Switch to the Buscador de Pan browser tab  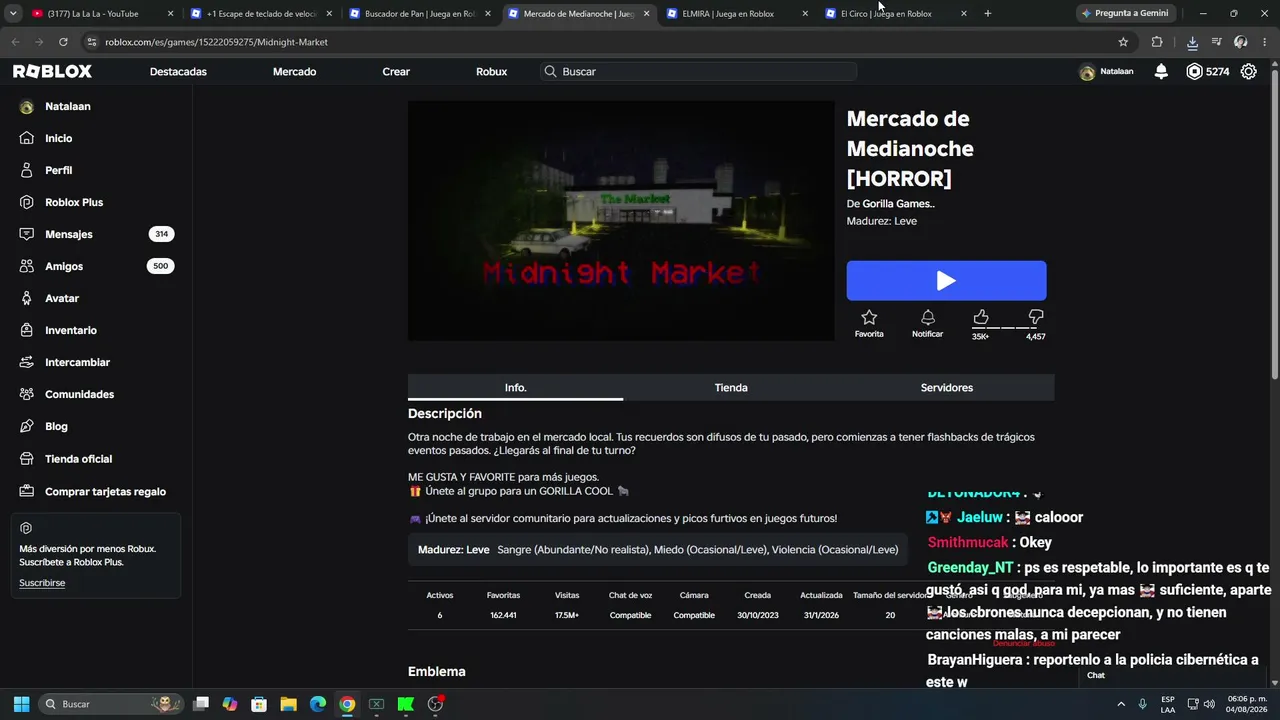click(420, 14)
